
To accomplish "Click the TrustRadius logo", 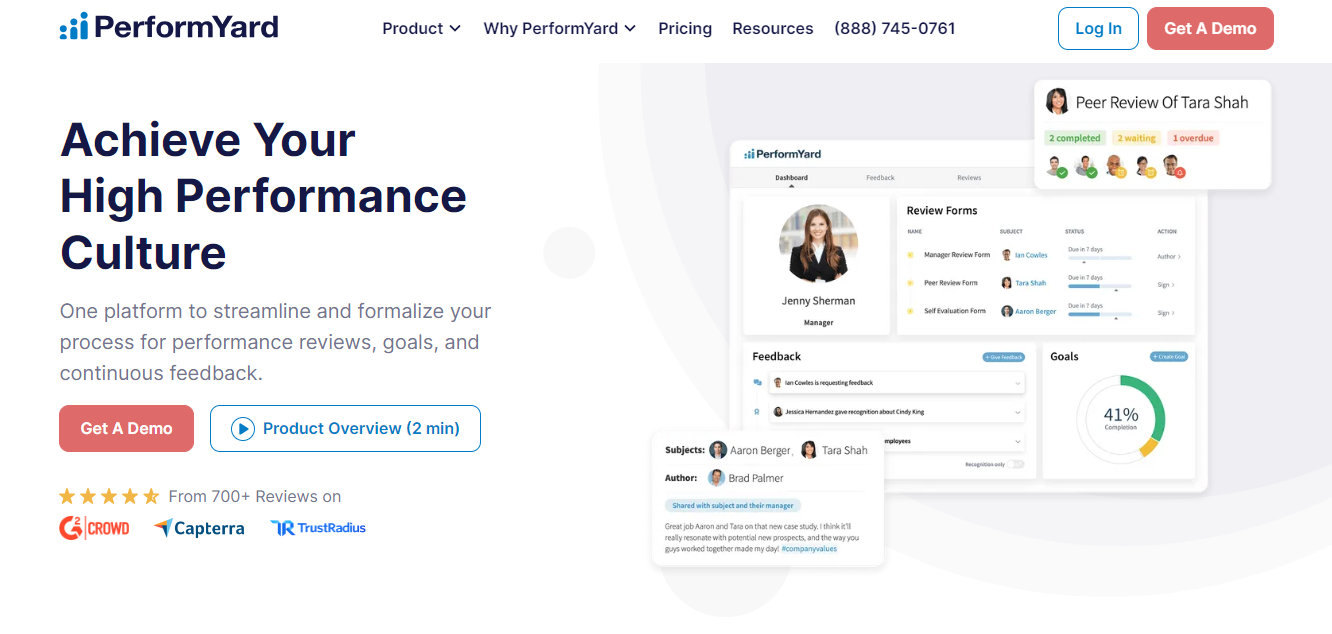I will coord(317,527).
